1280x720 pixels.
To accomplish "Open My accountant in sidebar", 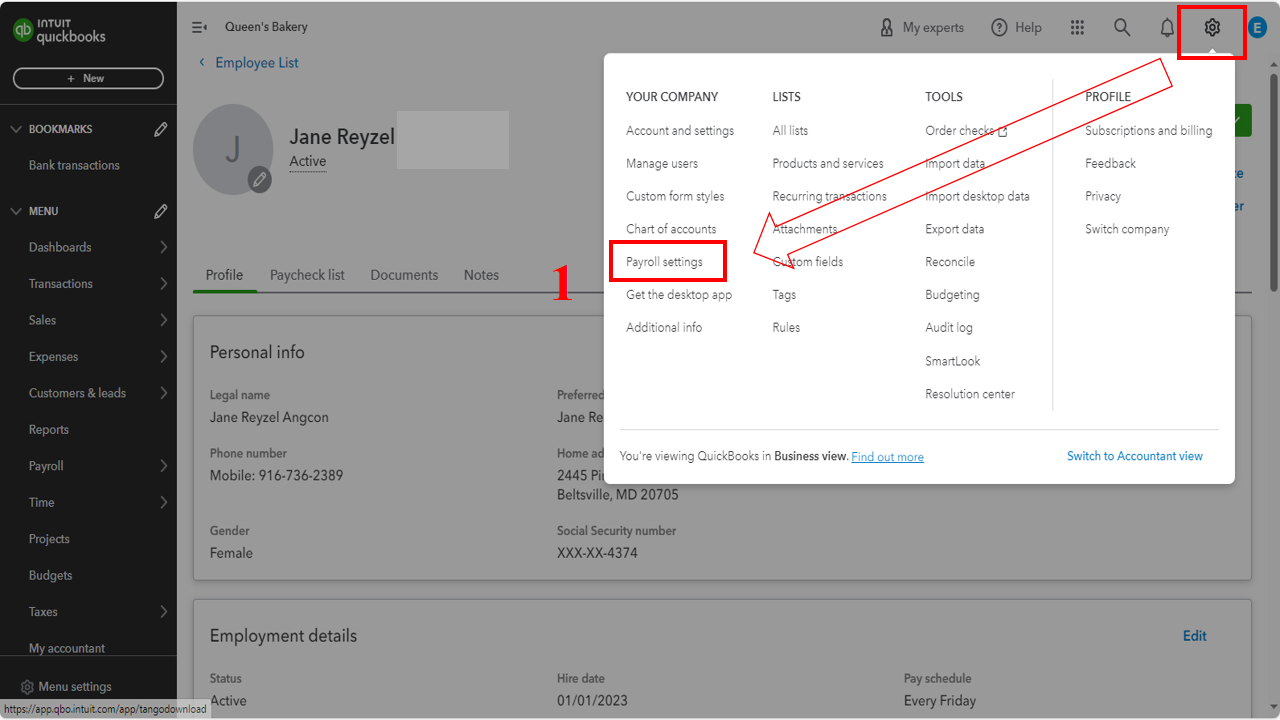I will point(67,648).
